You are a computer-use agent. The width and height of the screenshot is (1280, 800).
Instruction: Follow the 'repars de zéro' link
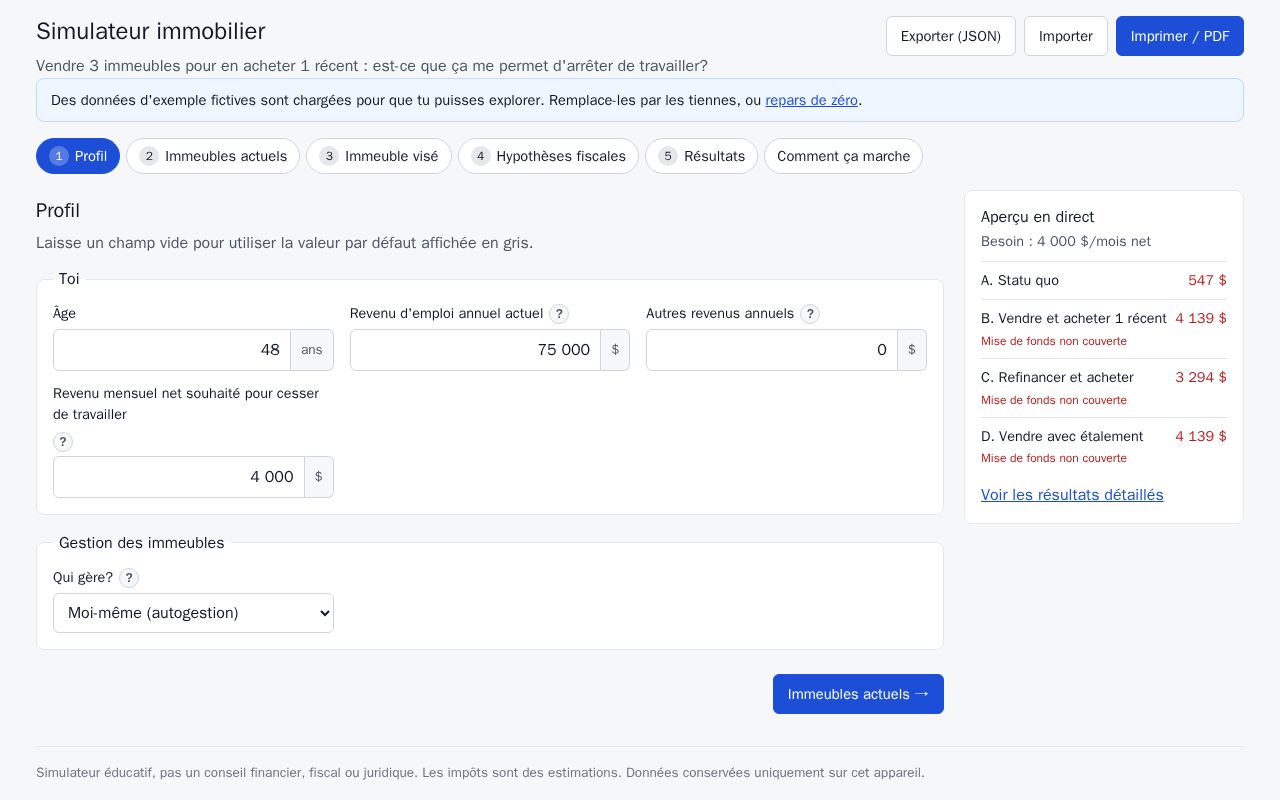click(812, 100)
